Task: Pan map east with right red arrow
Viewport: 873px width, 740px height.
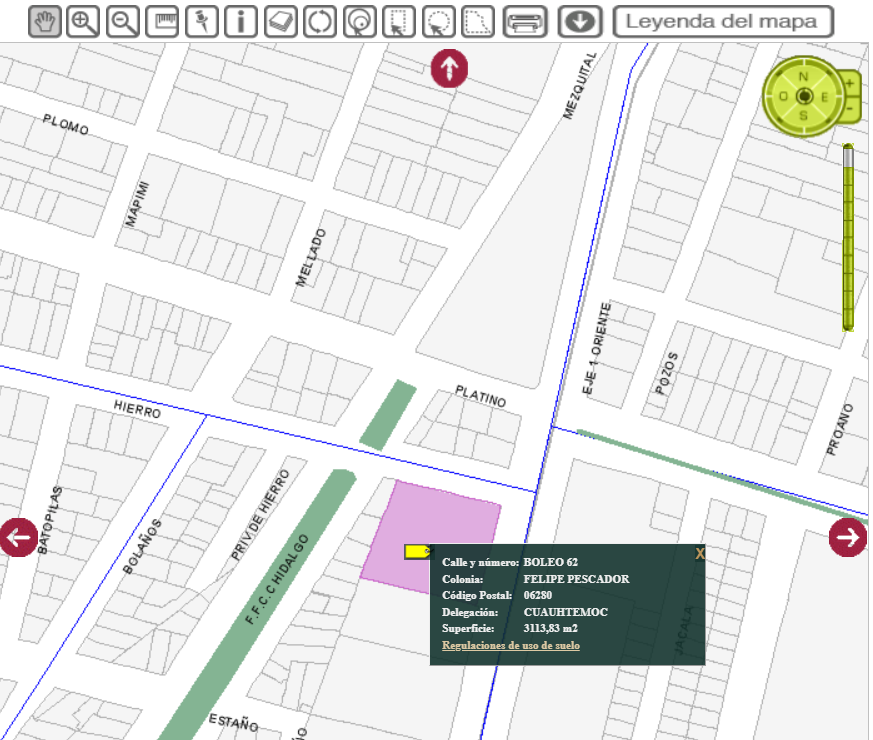Action: click(x=848, y=537)
